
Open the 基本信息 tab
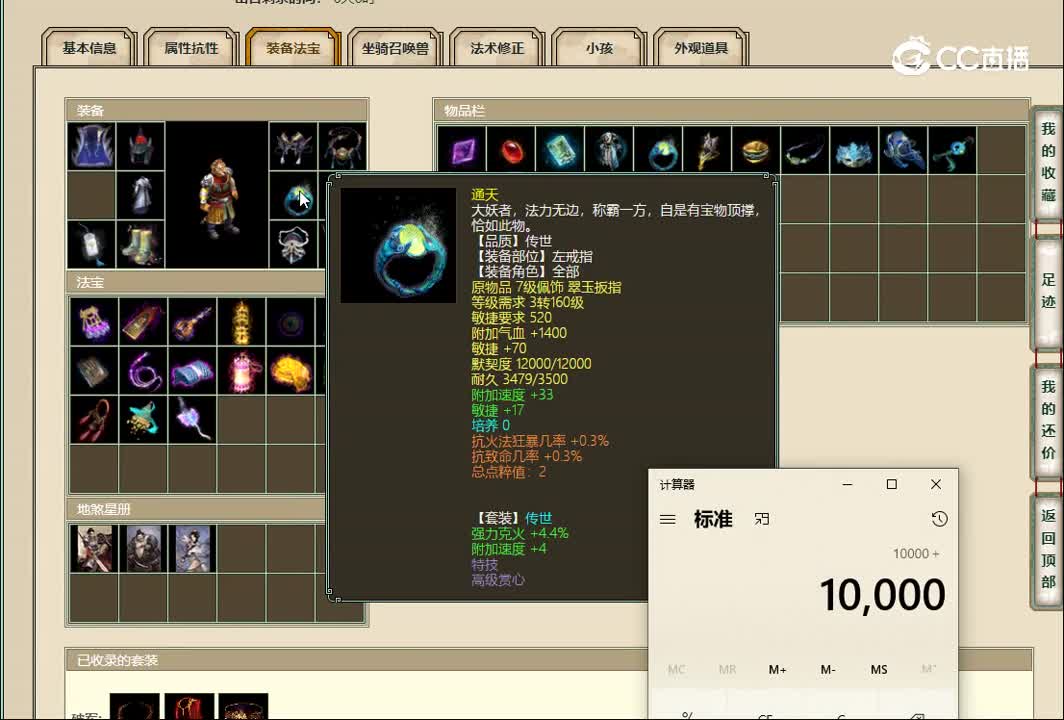coord(89,48)
